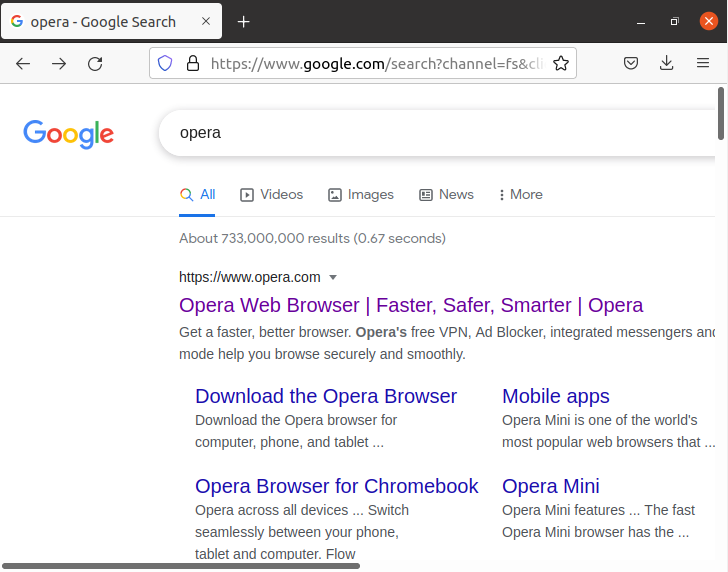Image resolution: width=728 pixels, height=572 pixels.
Task: Restore down the browser window
Action: (675, 21)
